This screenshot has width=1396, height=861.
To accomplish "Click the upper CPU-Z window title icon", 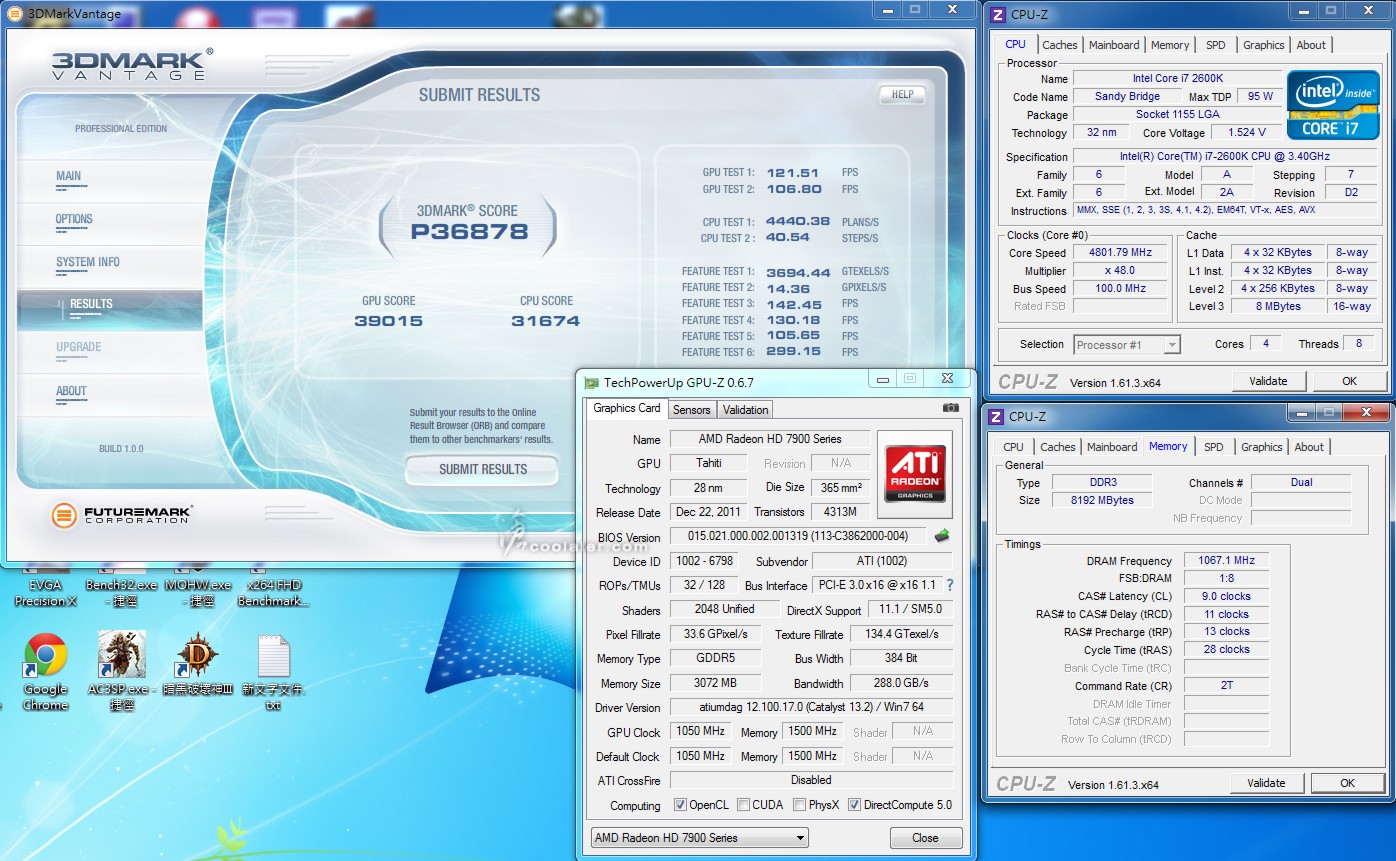I will (997, 14).
